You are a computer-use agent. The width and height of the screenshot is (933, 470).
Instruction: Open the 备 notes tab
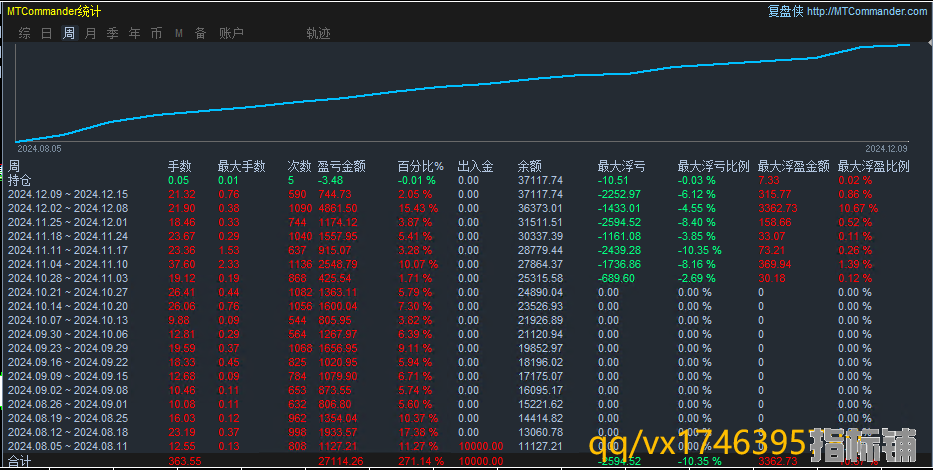(200, 33)
